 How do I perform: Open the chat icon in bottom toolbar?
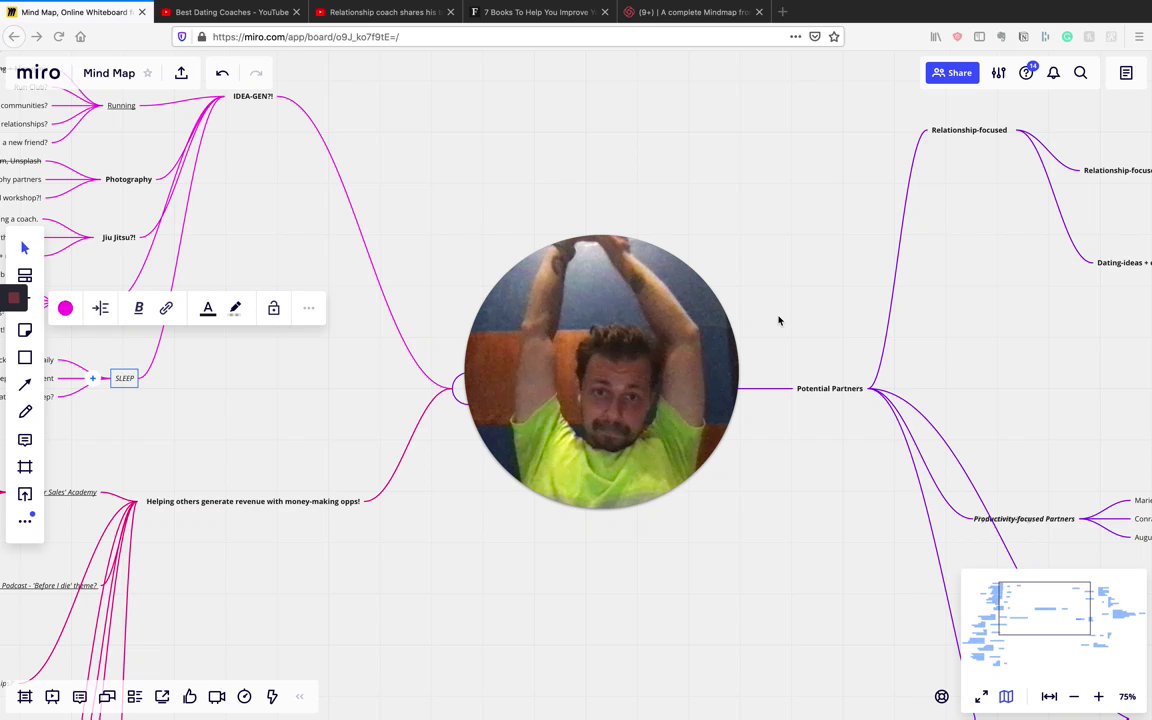[x=107, y=696]
